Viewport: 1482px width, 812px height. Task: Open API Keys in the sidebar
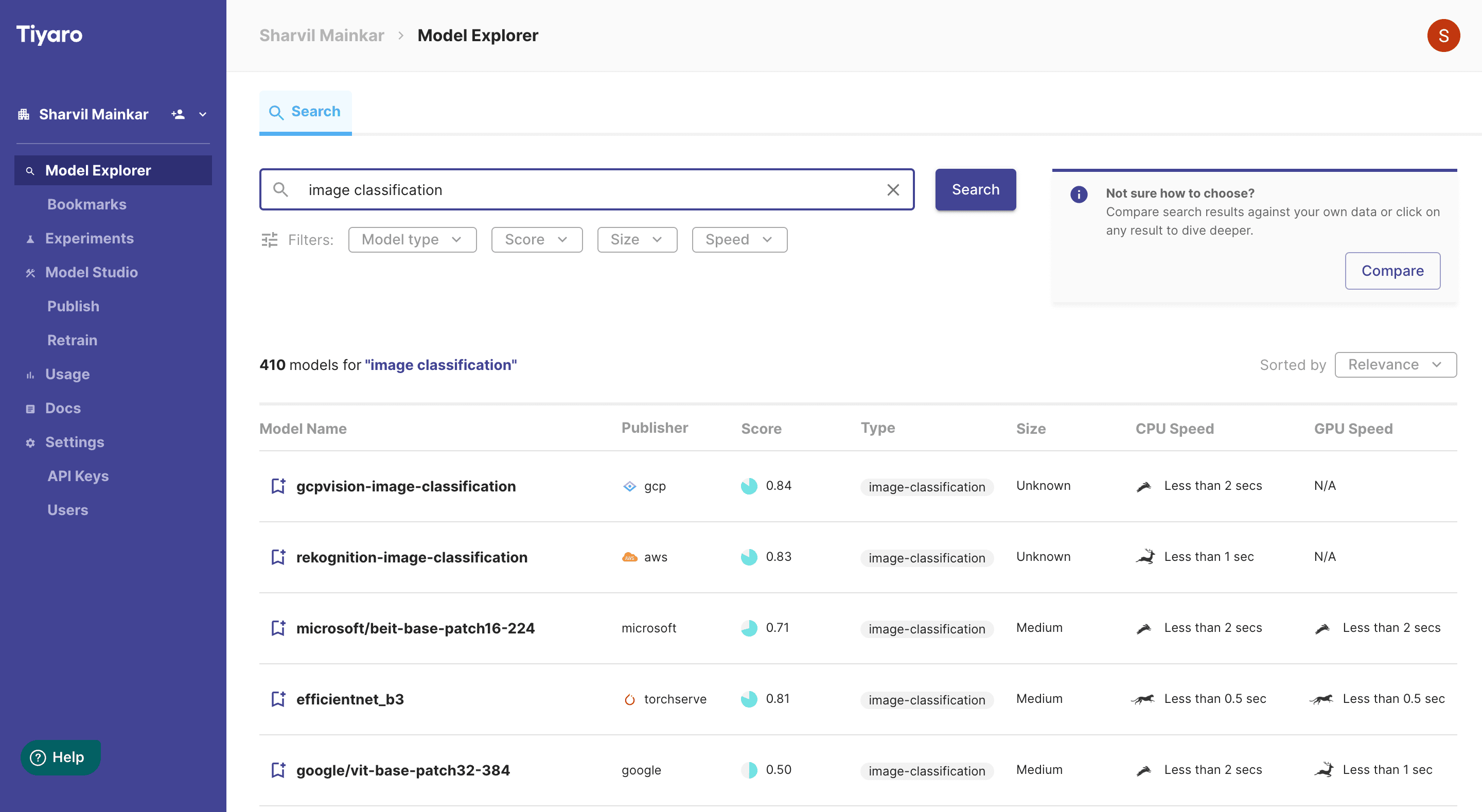tap(78, 476)
